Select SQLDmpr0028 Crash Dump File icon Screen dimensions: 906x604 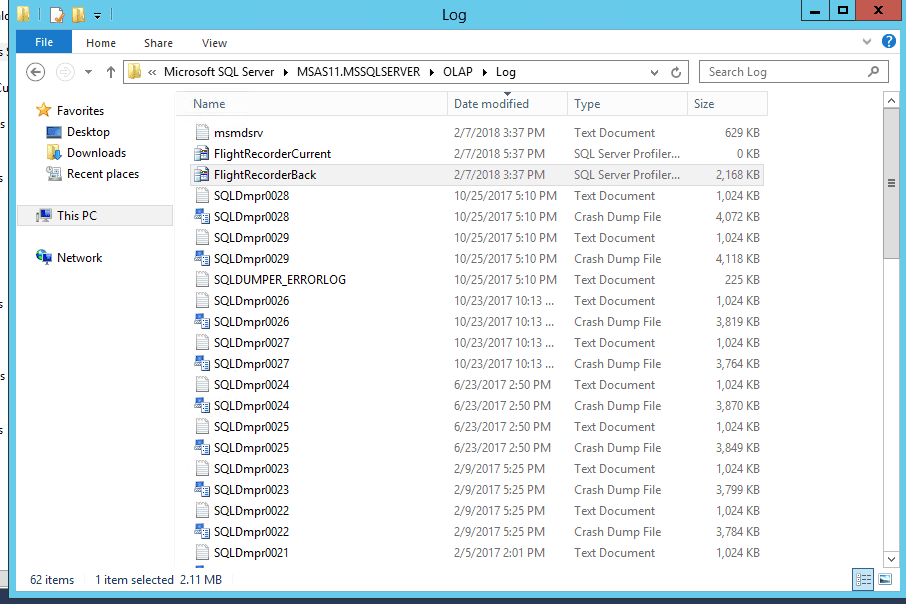click(x=202, y=216)
